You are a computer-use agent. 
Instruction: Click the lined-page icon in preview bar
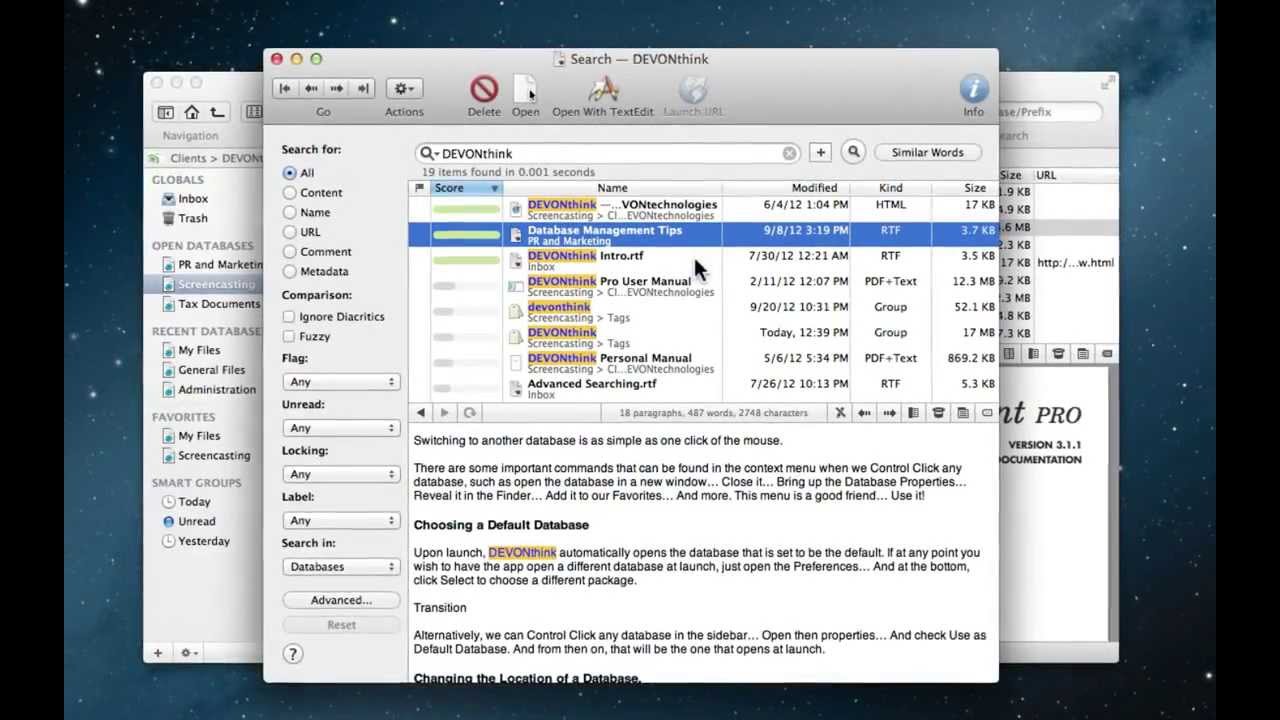[x=962, y=413]
